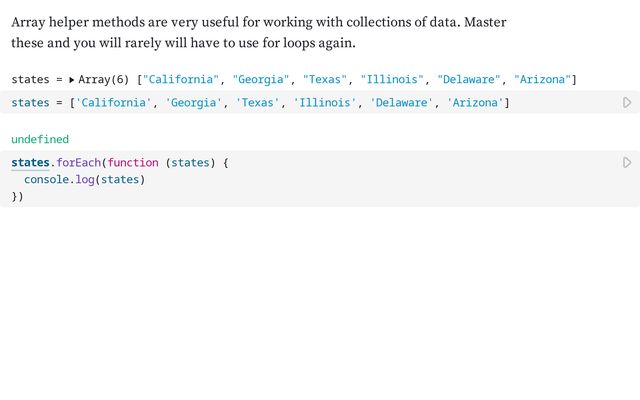Place cursor on 'Texas' in code editor
The width and height of the screenshot is (640, 400).
258,103
